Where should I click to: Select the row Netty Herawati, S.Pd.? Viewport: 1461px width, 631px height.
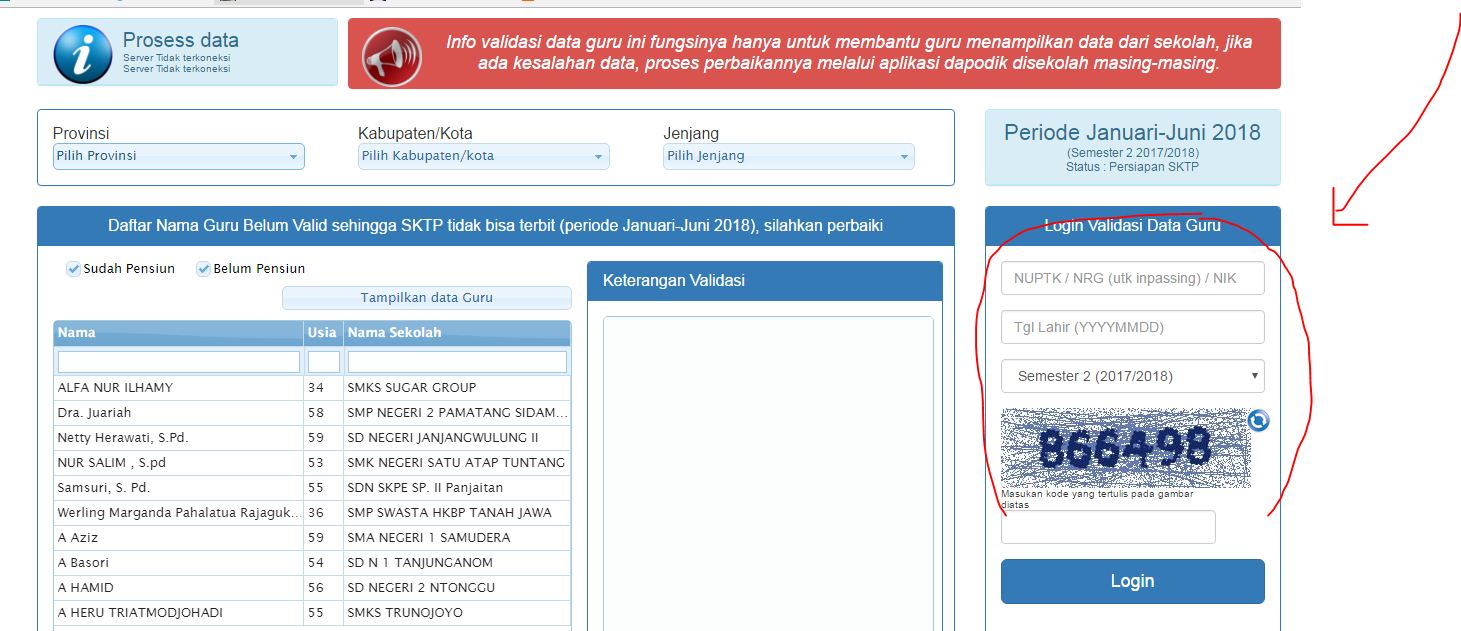click(312, 438)
